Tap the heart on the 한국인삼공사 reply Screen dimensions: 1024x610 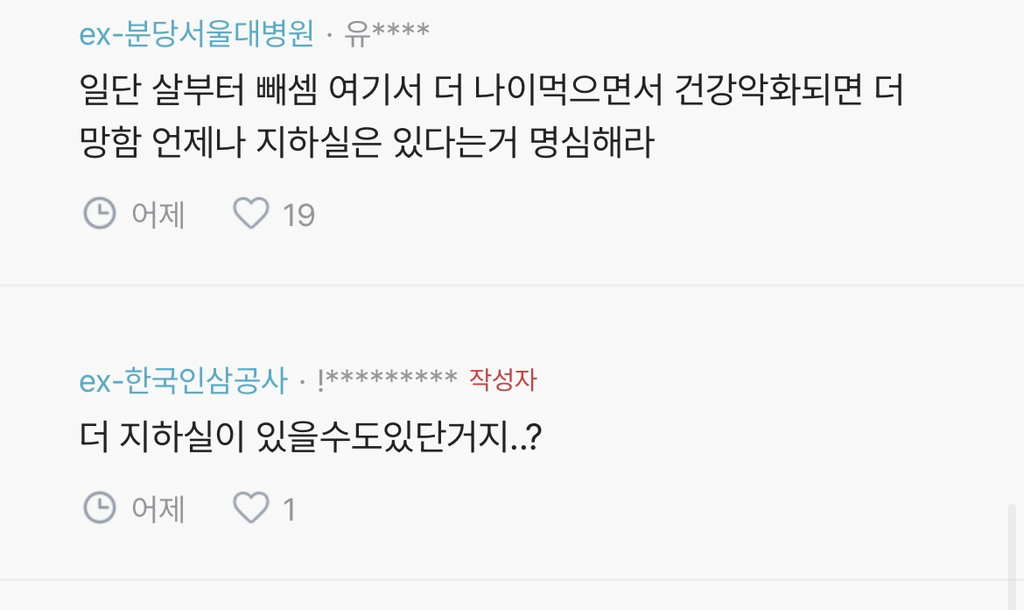click(251, 509)
